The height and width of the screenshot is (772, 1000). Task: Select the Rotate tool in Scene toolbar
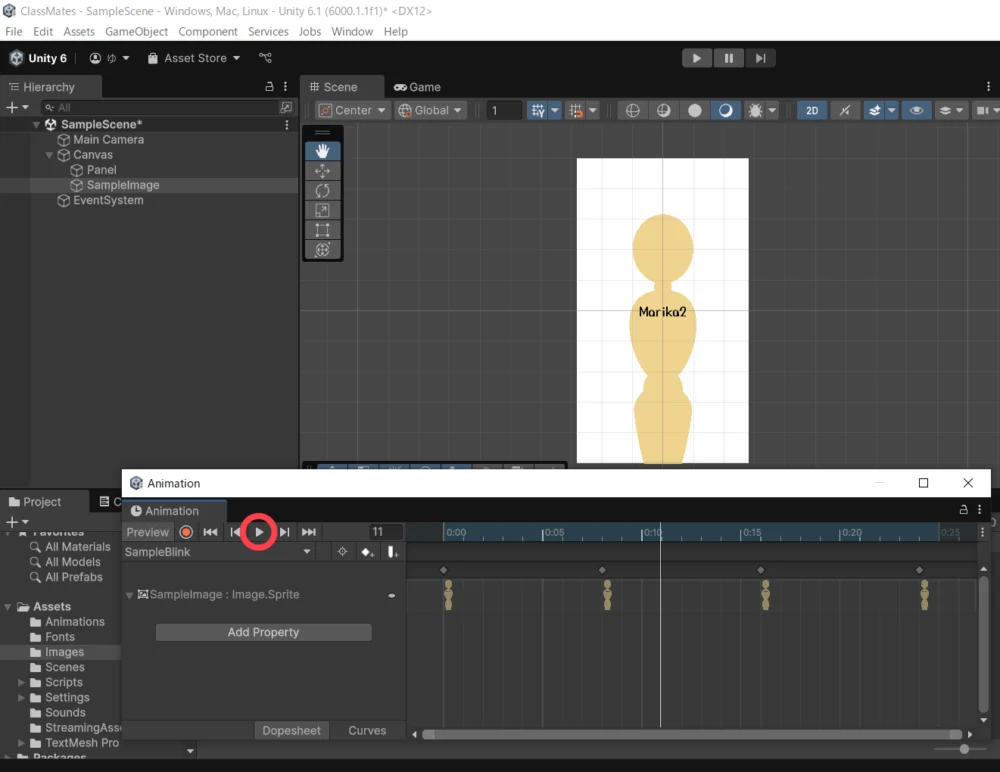coord(322,191)
